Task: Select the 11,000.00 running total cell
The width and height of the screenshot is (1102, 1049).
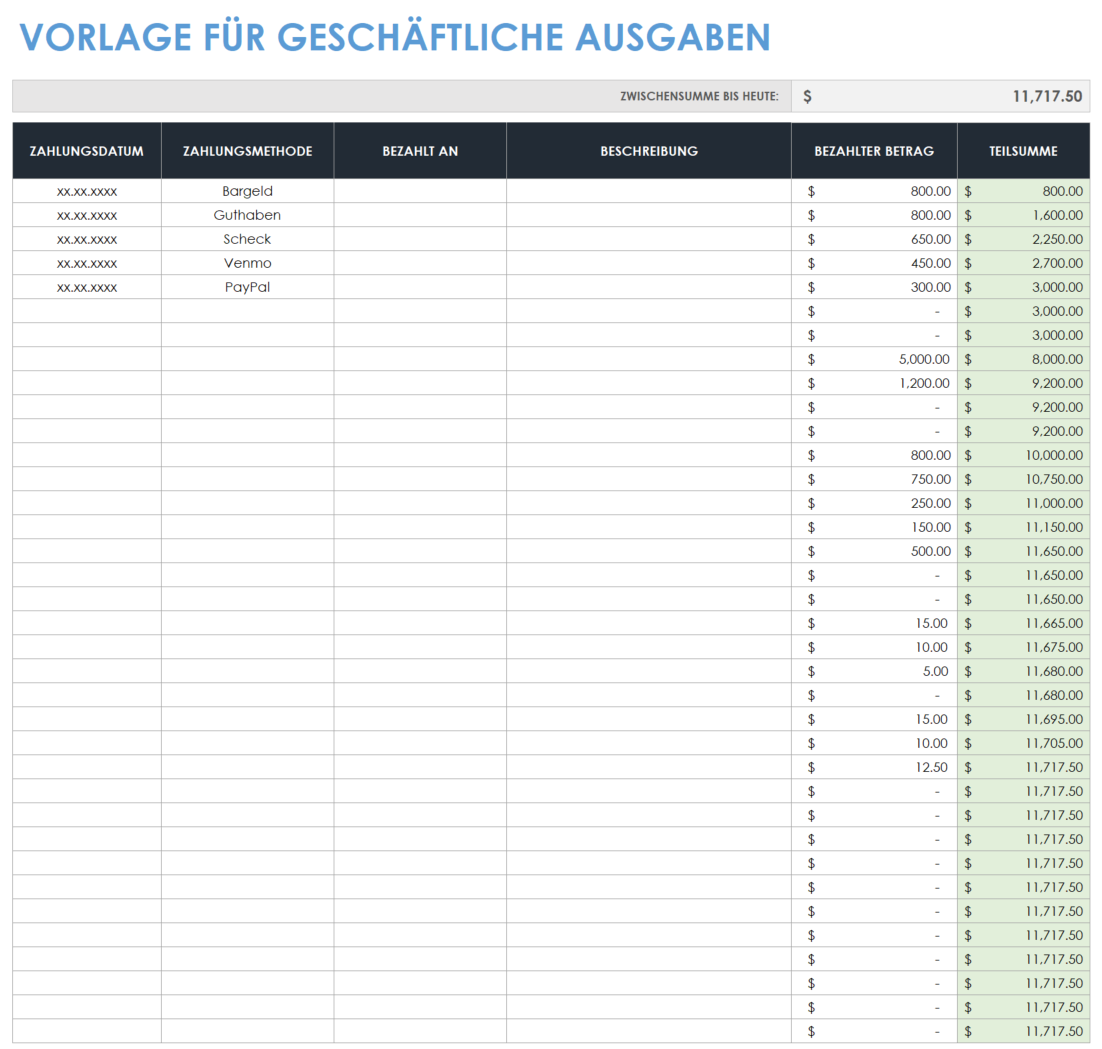Action: click(x=1023, y=503)
